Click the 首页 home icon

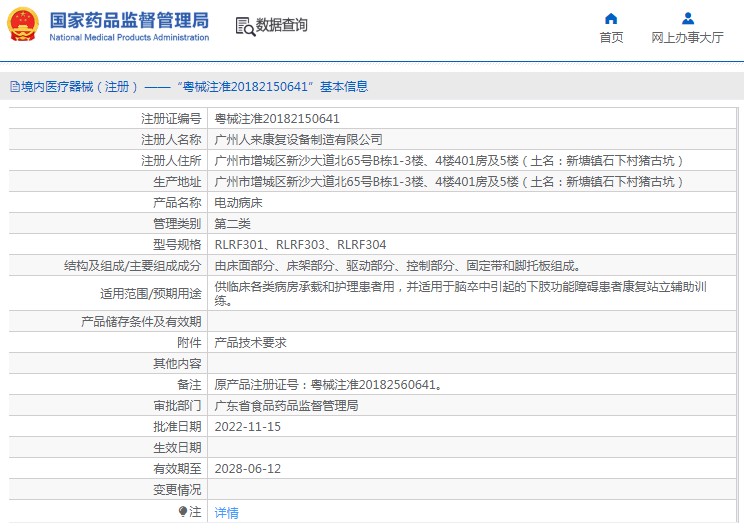[611, 19]
